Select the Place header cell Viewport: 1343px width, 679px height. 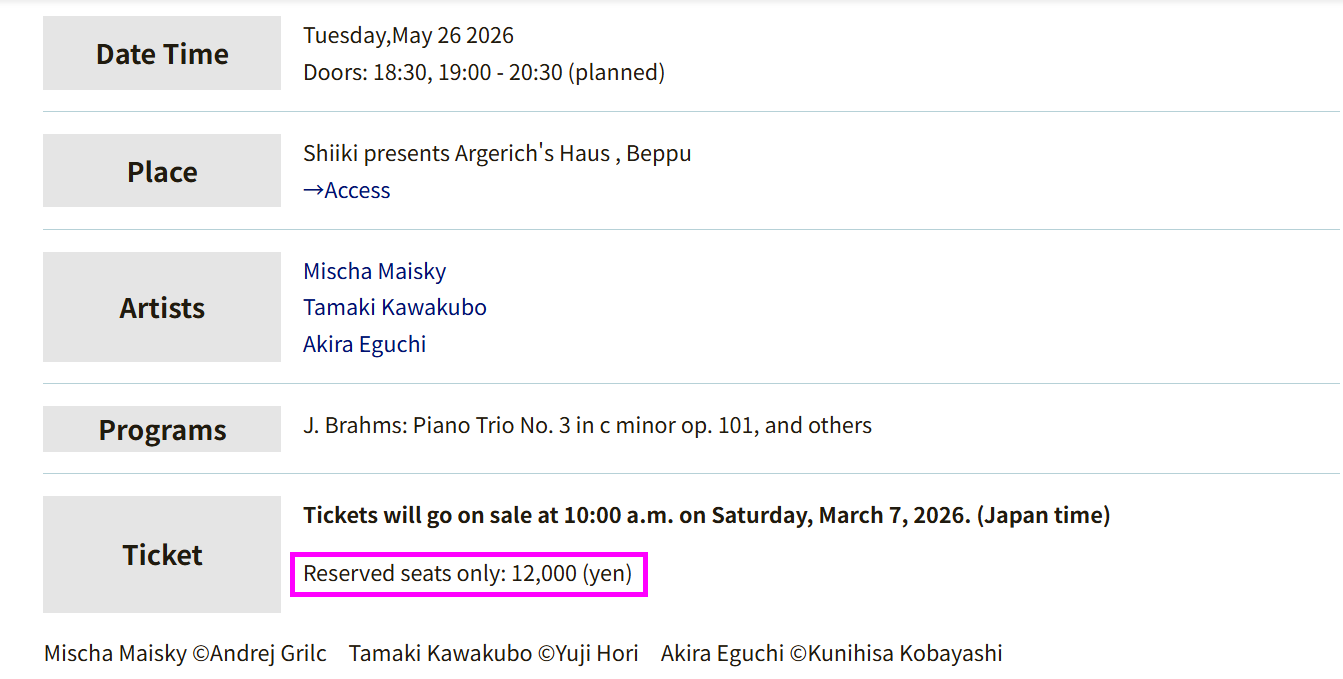pos(162,171)
